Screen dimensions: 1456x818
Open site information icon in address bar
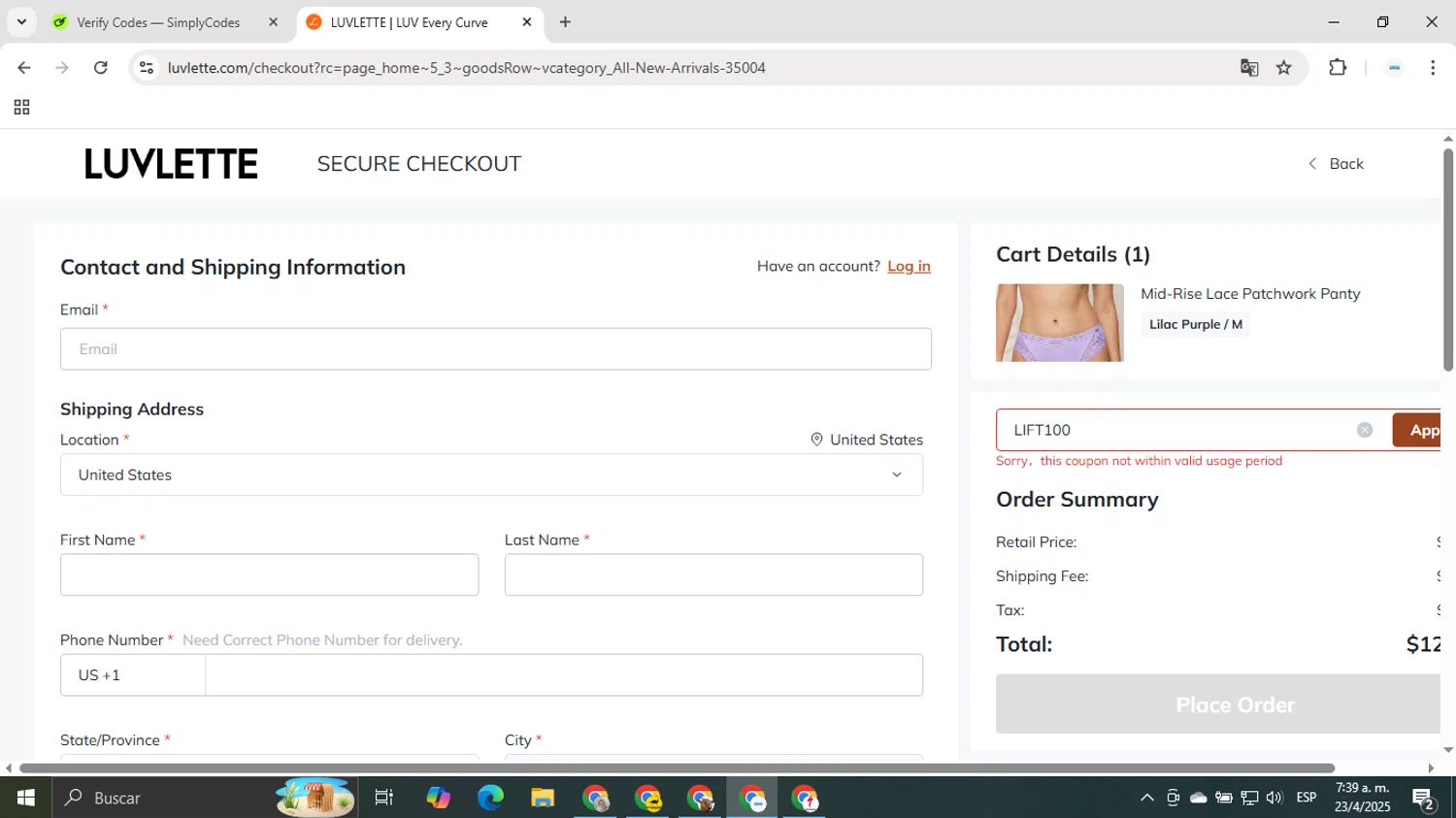(x=147, y=68)
